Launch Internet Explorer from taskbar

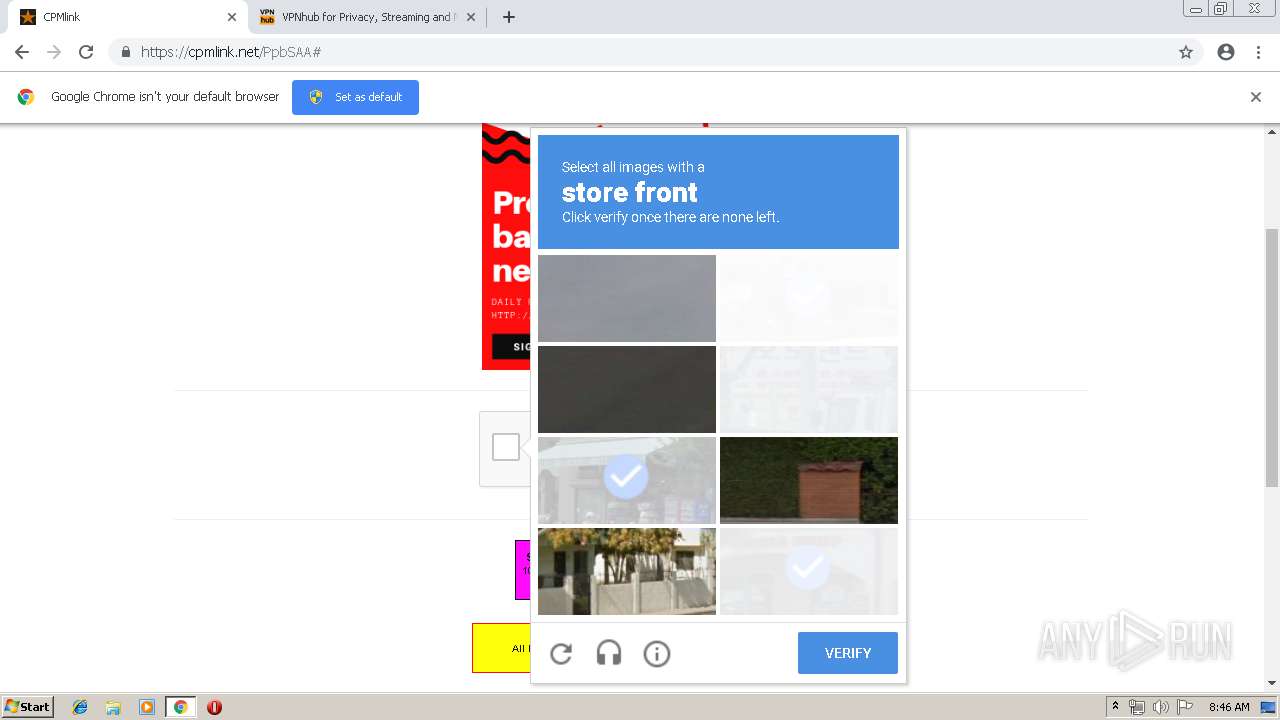point(80,707)
